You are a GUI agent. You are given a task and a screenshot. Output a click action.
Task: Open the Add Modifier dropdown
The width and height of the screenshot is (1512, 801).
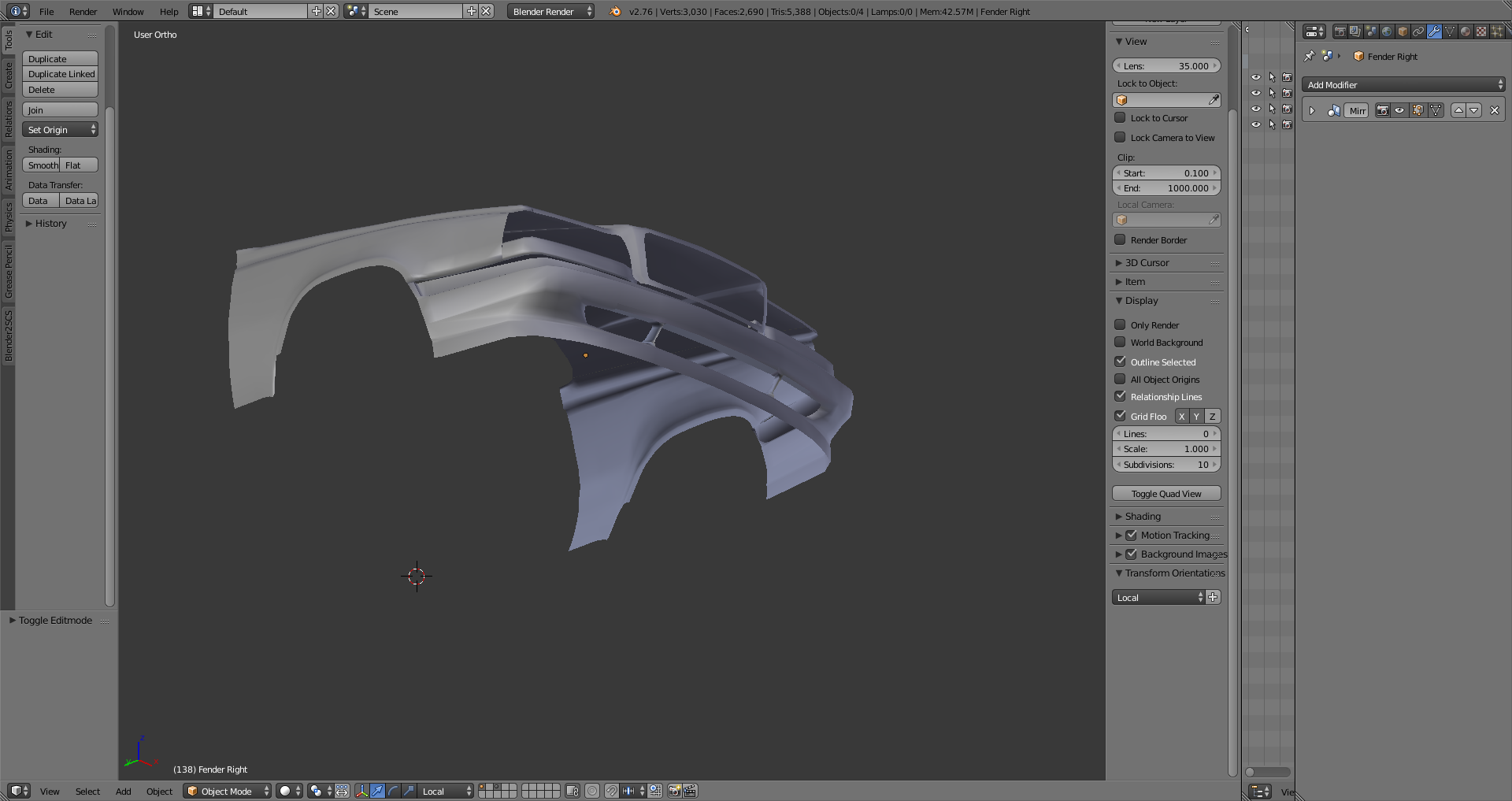[1403, 85]
